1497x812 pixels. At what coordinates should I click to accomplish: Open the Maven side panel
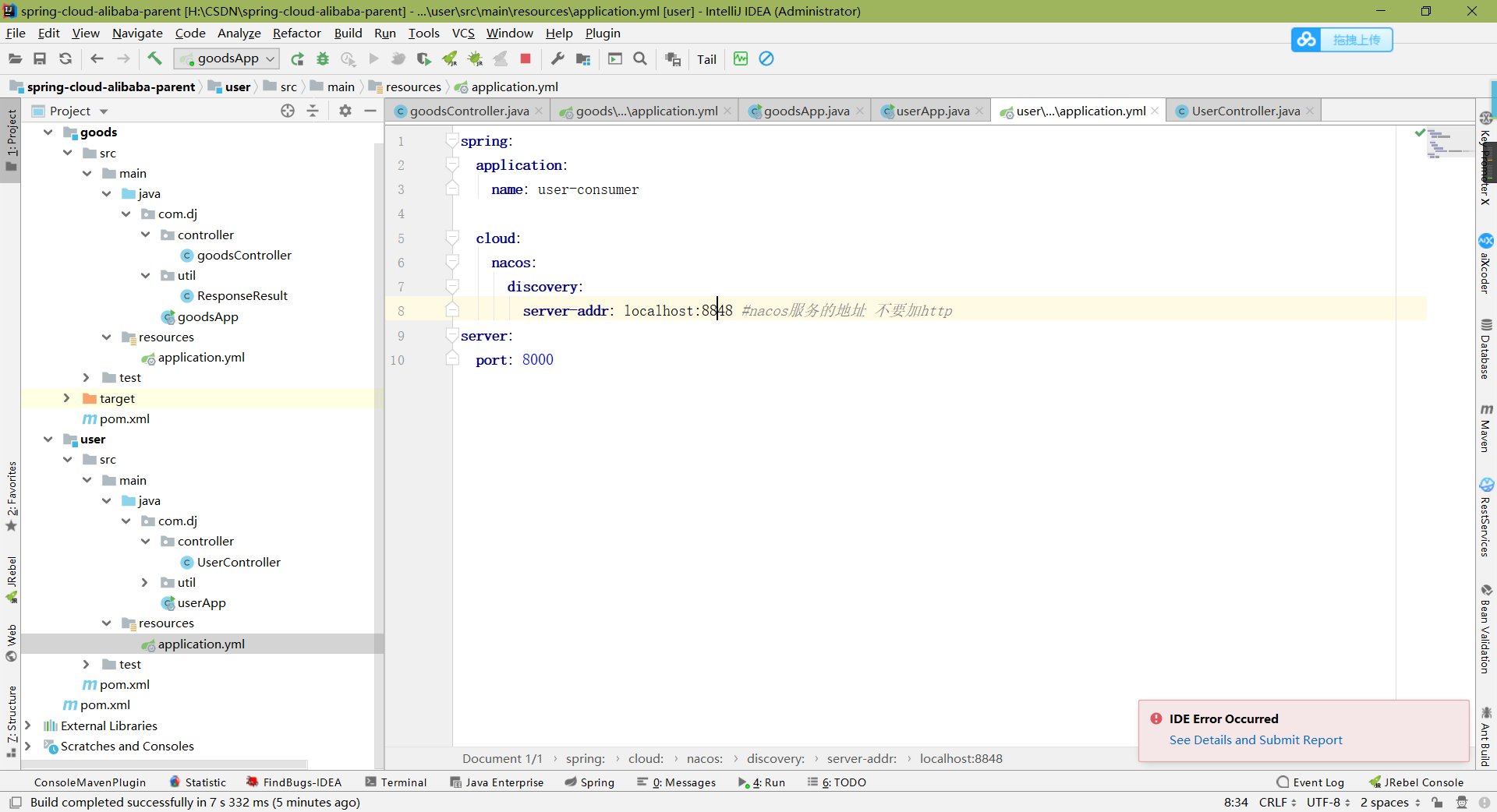[1486, 428]
